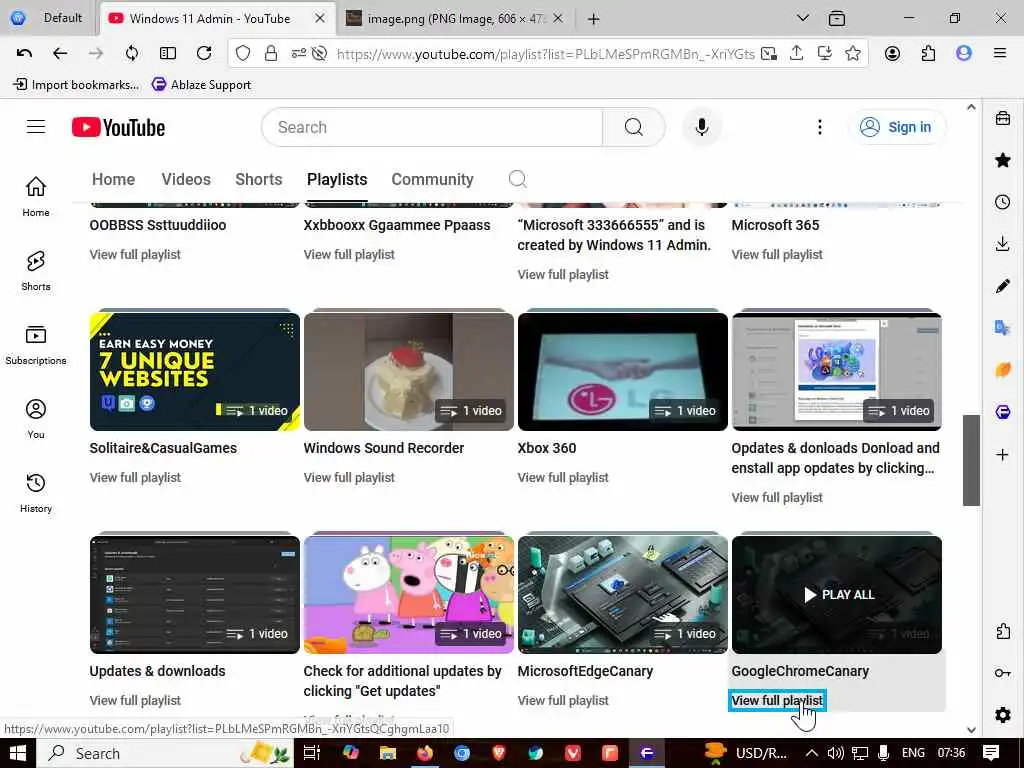The image size is (1024, 768).
Task: Start voice search with the microphone icon
Action: point(702,127)
